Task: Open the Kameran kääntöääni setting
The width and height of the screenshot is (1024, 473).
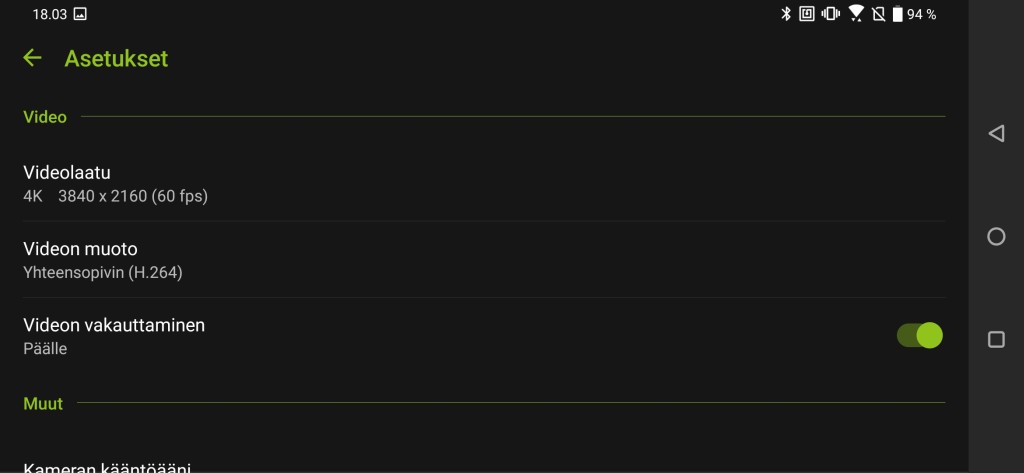Action: (484, 466)
